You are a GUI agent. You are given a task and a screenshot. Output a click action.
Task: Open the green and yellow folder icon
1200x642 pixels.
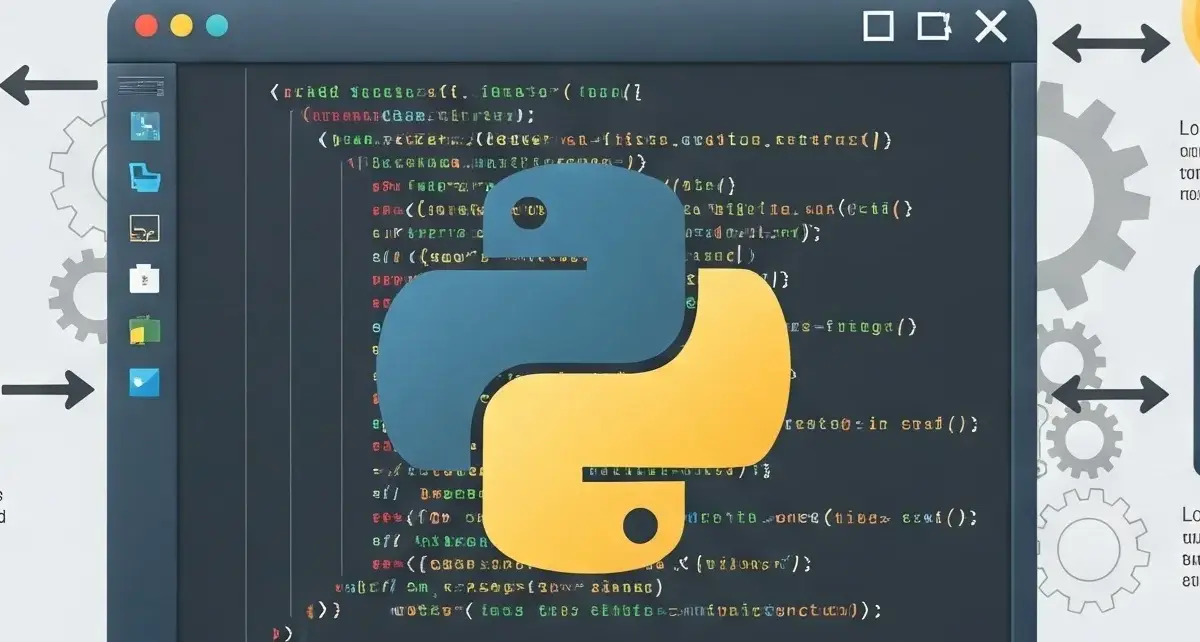145,330
